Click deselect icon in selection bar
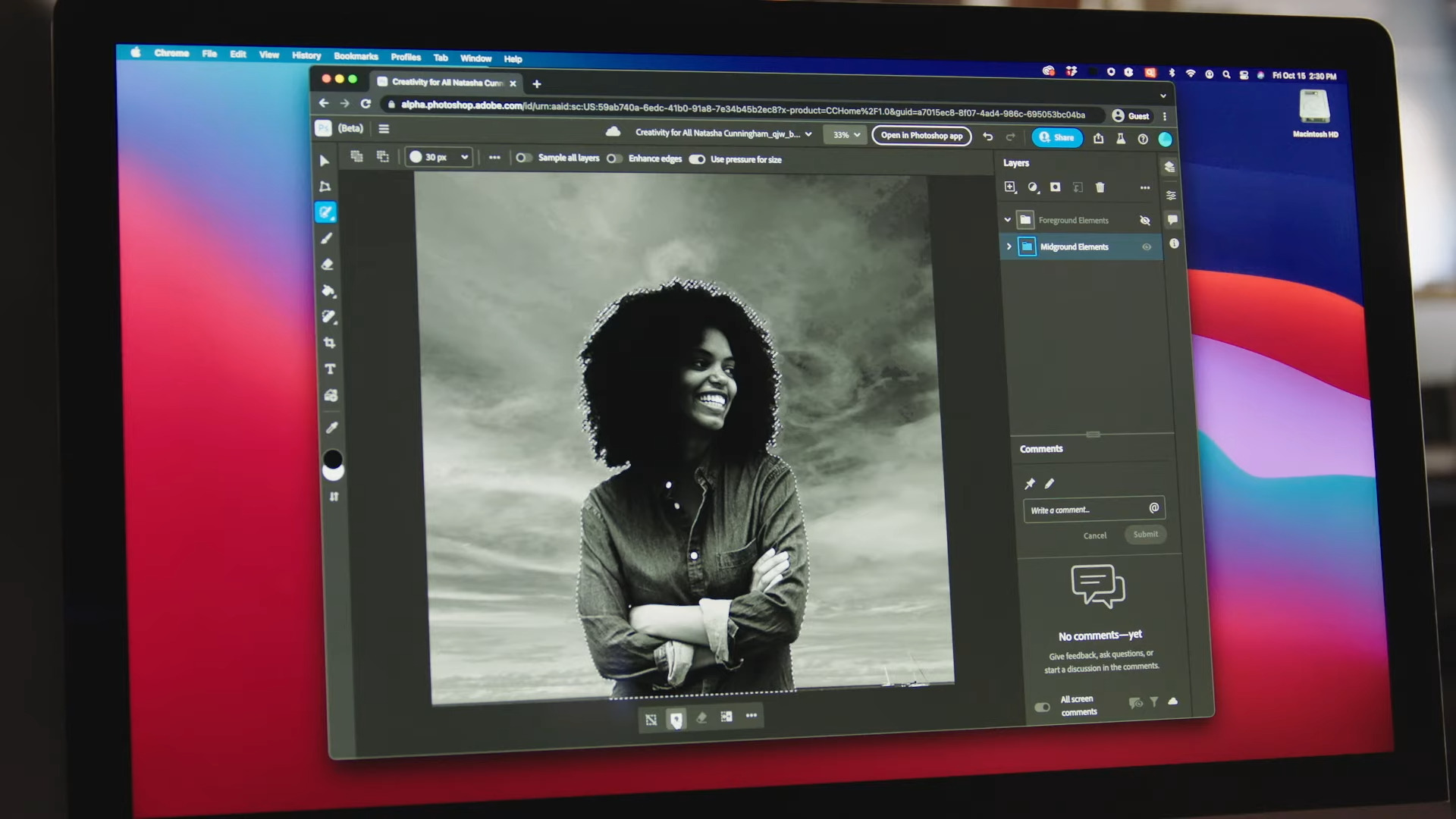This screenshot has width=1456, height=819. point(651,720)
